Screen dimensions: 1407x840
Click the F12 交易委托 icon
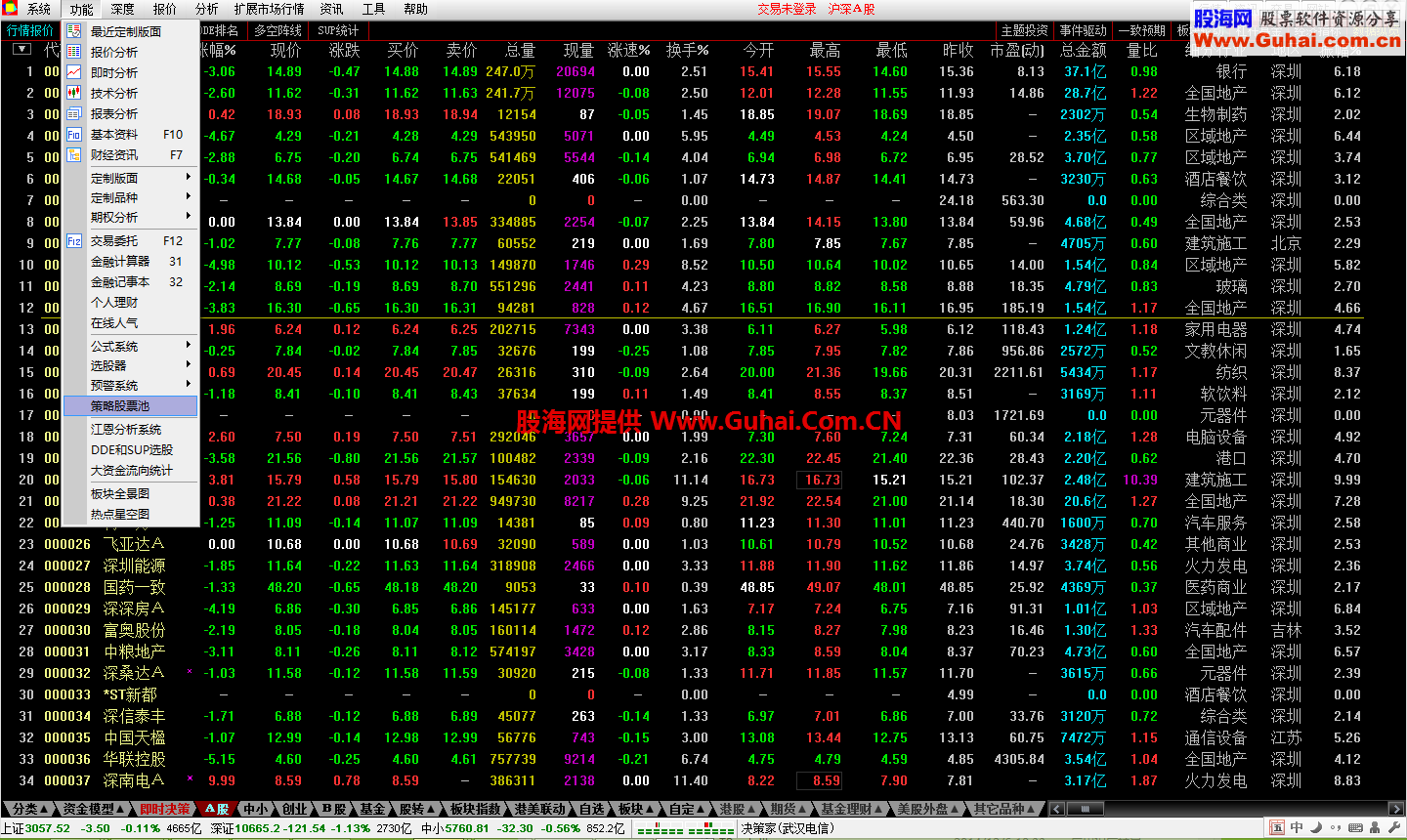click(73, 240)
